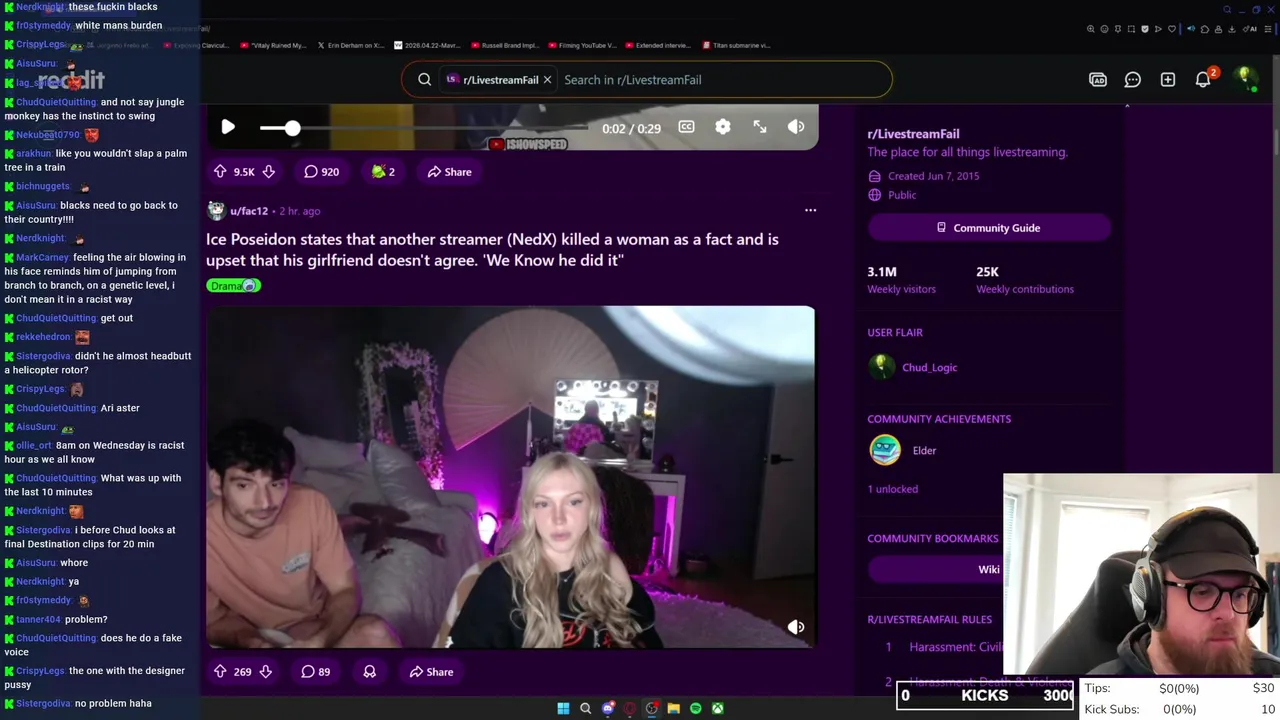The height and width of the screenshot is (720, 1280).
Task: Click chat user MarkCarney's name
Action: click(x=42, y=257)
